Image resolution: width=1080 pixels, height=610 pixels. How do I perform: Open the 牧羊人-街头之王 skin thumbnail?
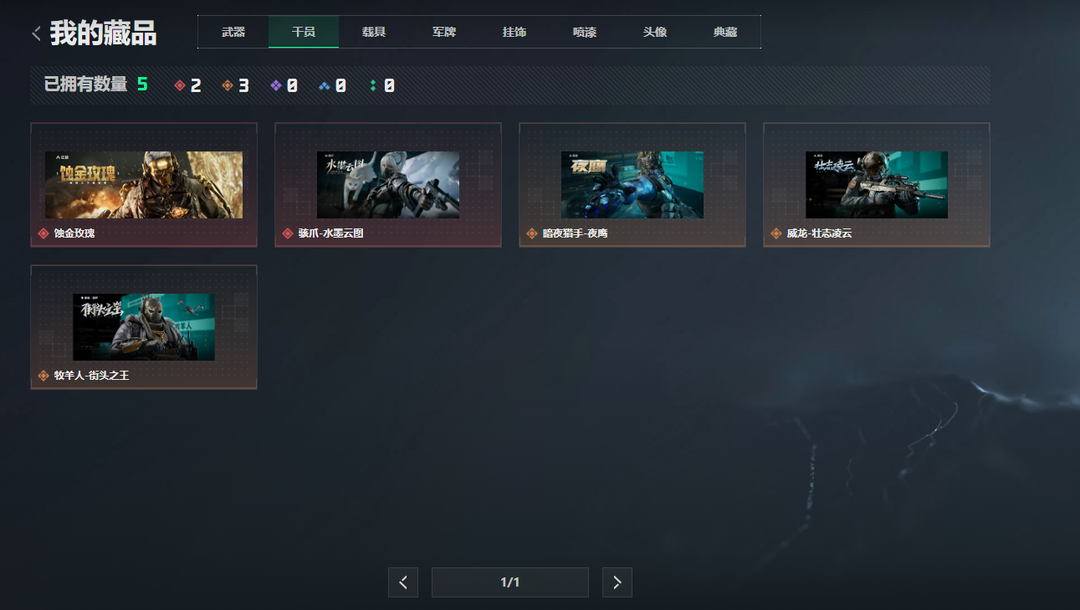click(x=144, y=327)
